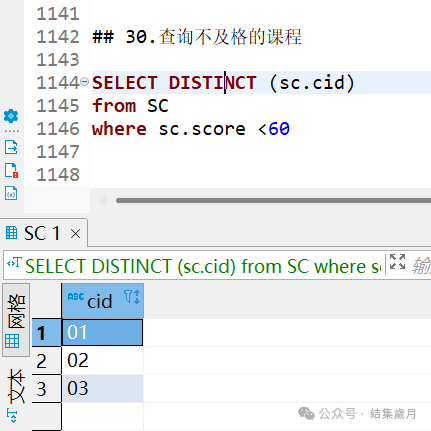Open the cid column filter sort icon
Screen dimensions: 431x431
pyautogui.click(x=132, y=297)
